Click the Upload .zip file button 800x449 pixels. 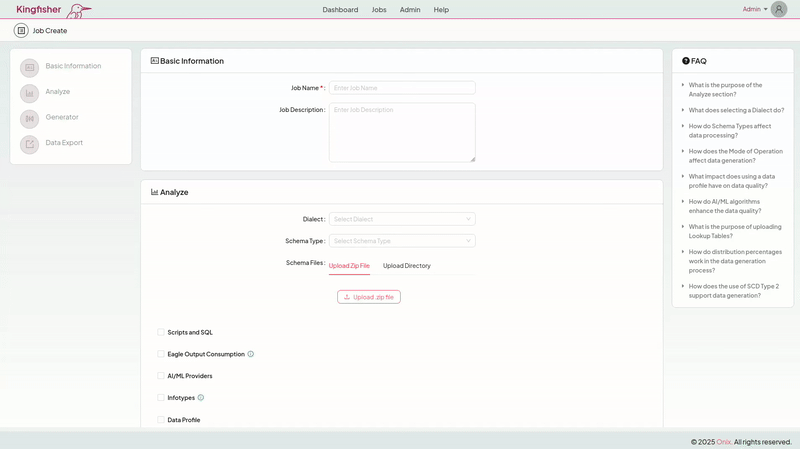click(369, 297)
